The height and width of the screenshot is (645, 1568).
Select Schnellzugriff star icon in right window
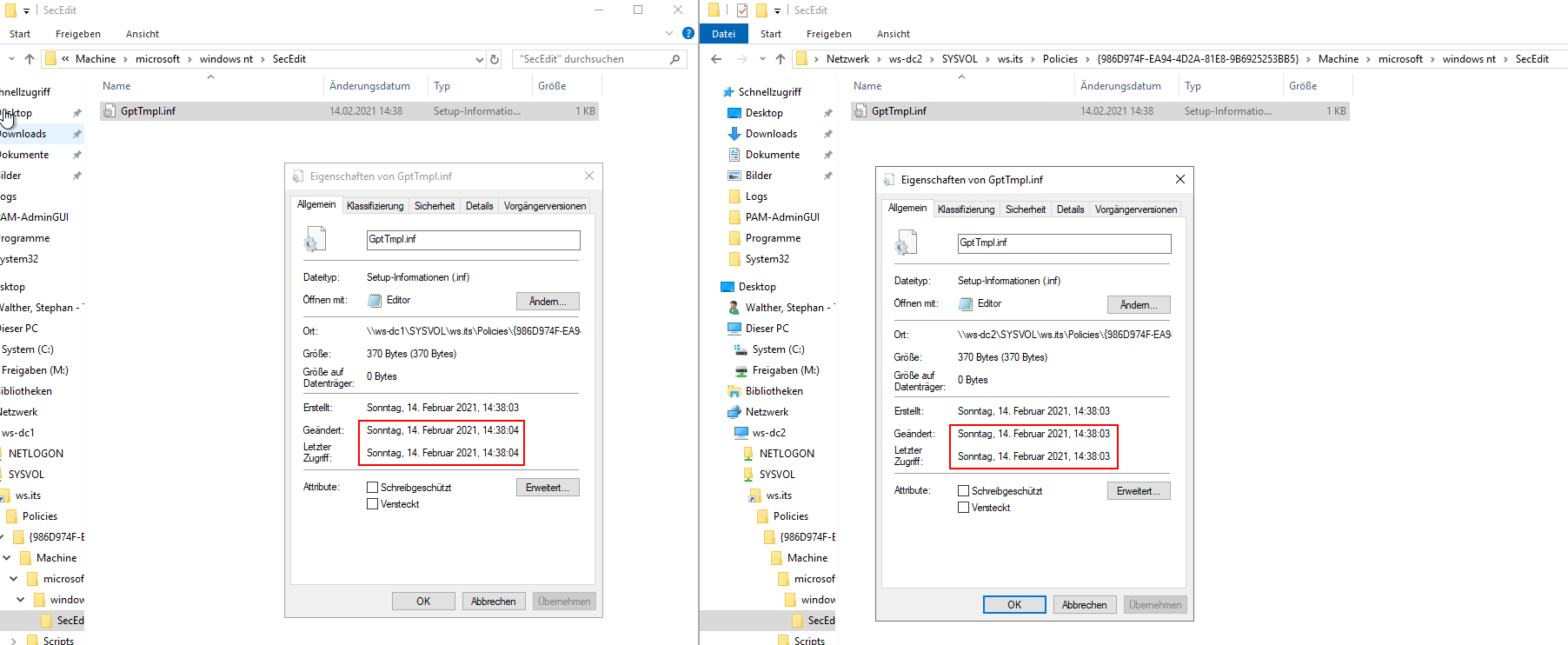[x=728, y=92]
